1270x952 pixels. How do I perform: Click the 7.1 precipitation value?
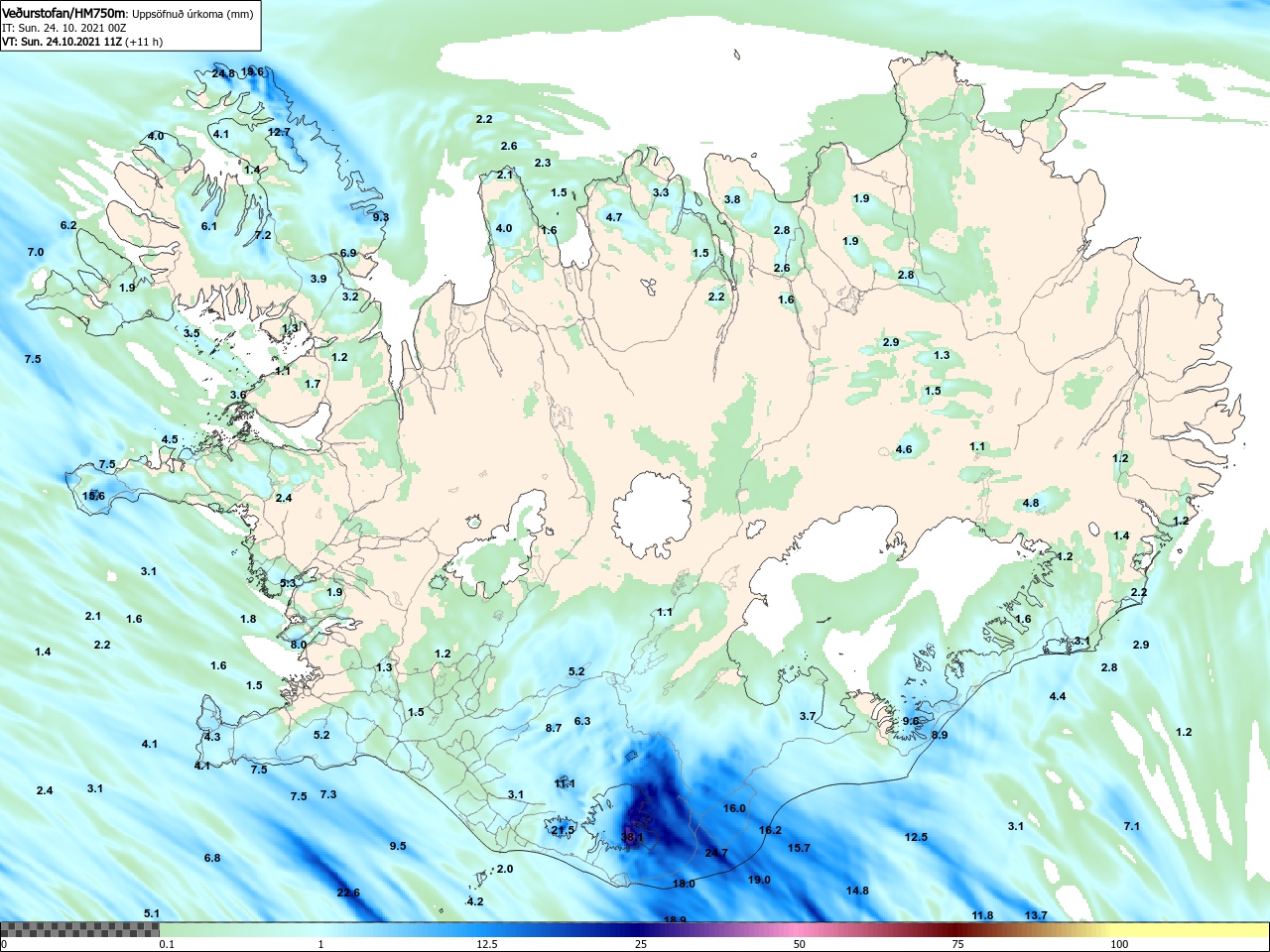[1132, 826]
